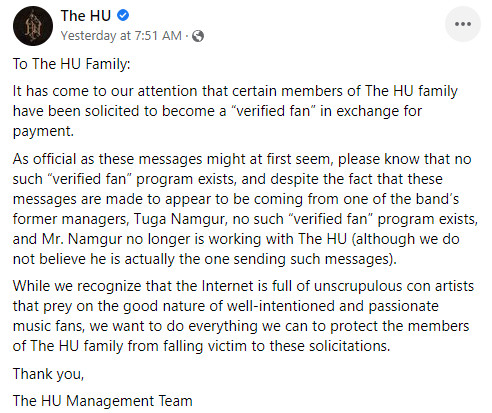Click the line starting While we recognize

point(243,286)
